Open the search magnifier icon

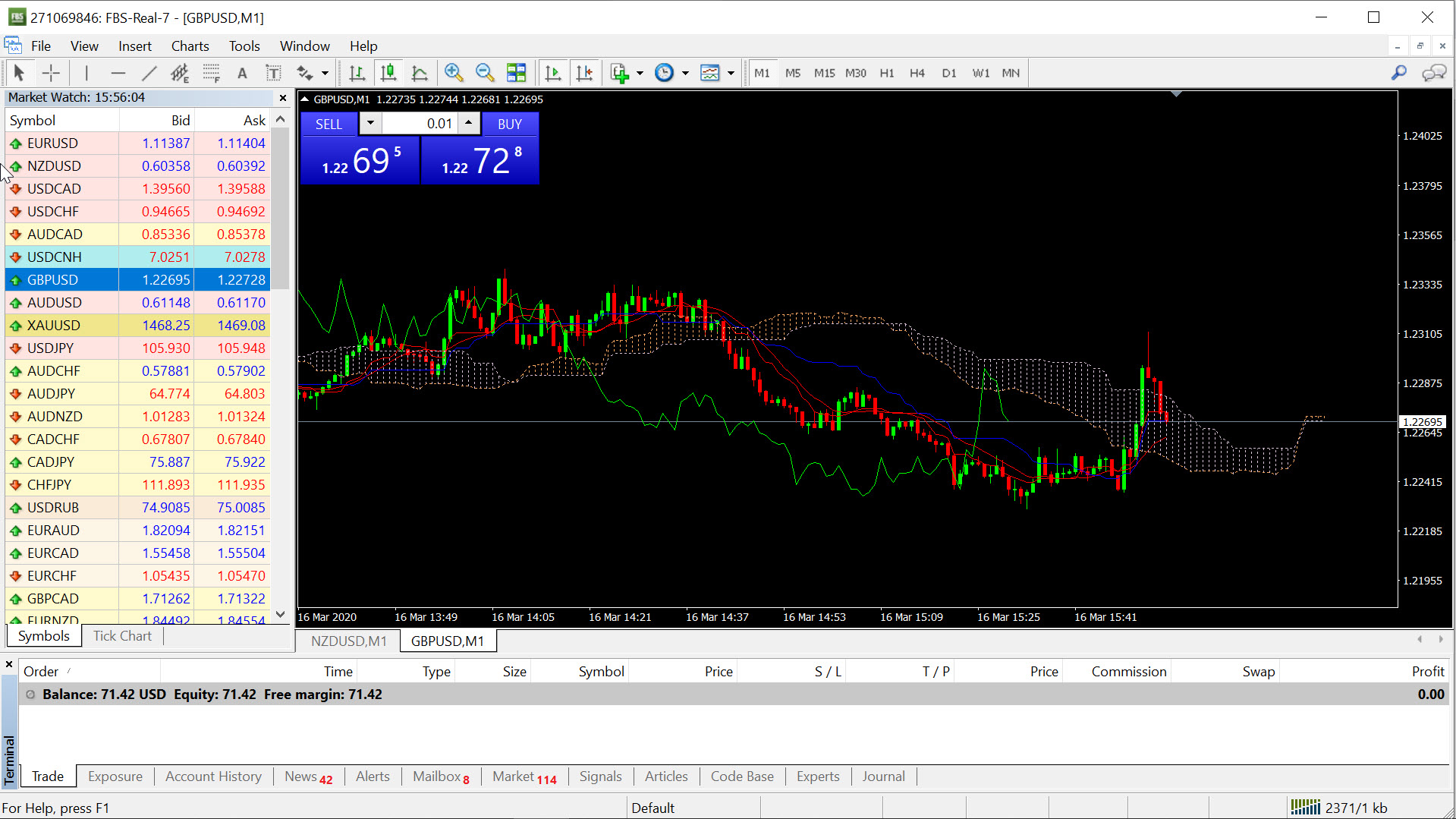(x=1398, y=73)
